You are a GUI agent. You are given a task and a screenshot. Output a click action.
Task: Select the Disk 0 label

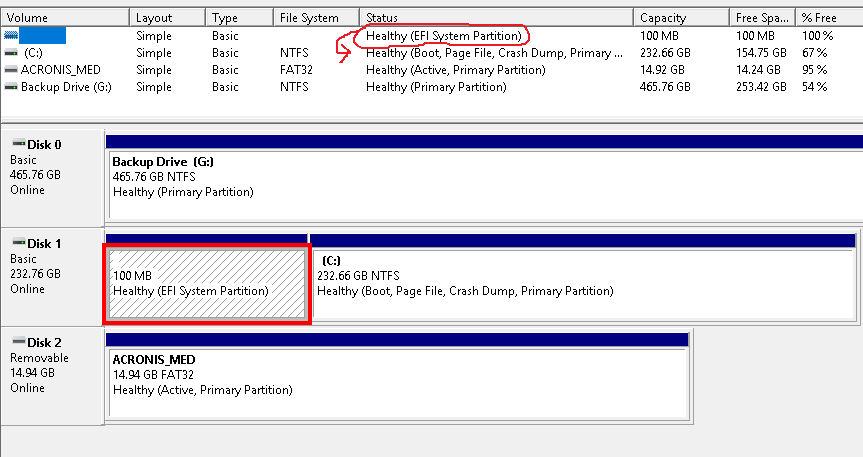44,145
